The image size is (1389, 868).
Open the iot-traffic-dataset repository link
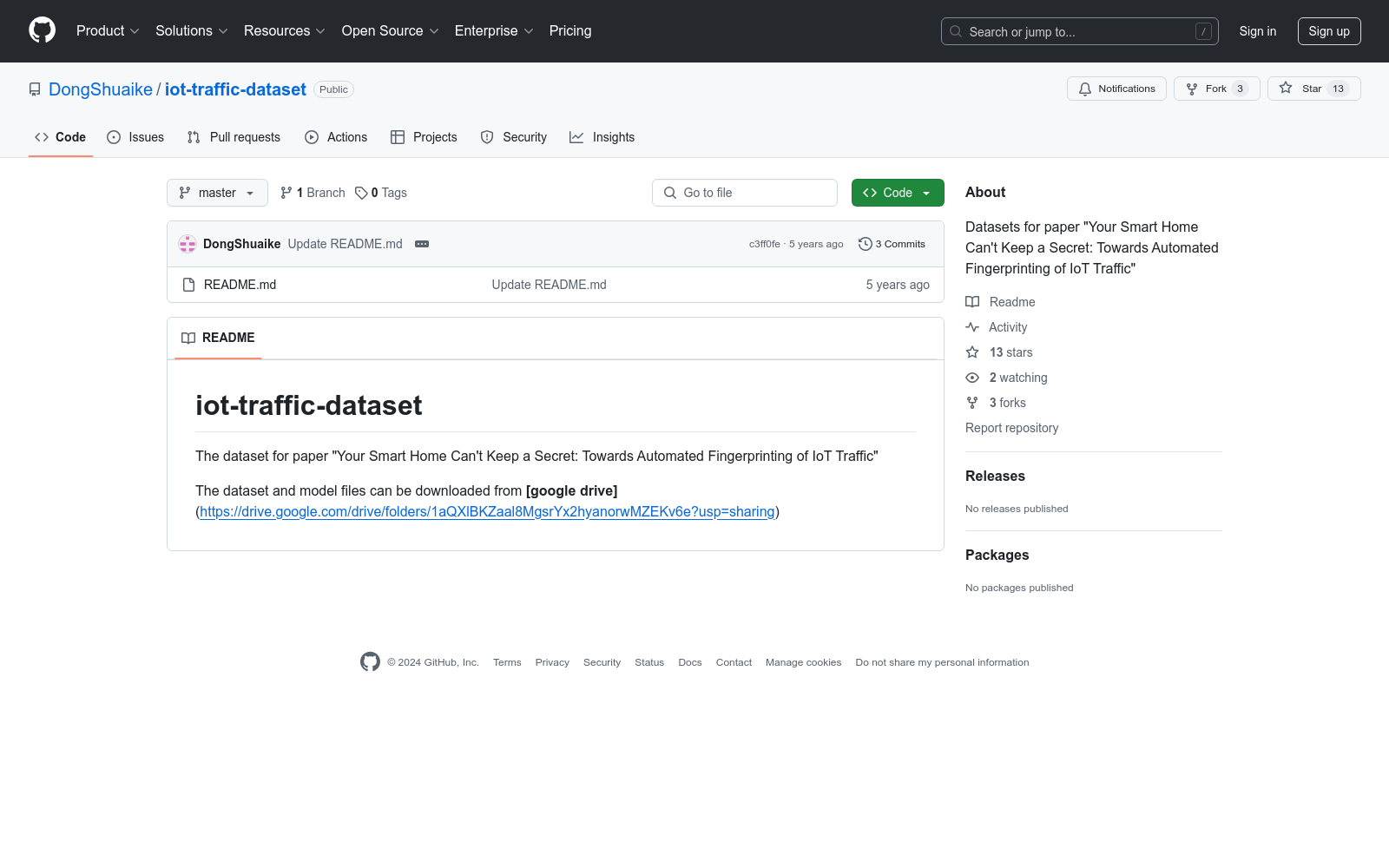pyautogui.click(x=235, y=89)
